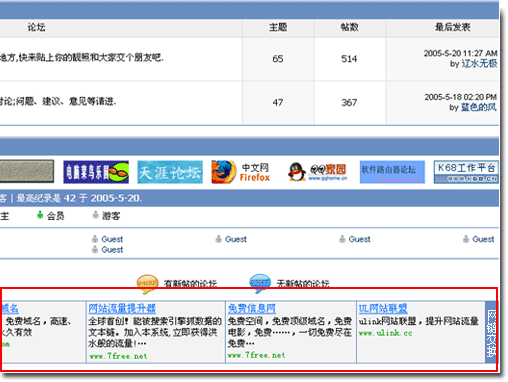The height and width of the screenshot is (382, 508).
Task: Open last poster 蓝色的风 profile
Action: 479,107
